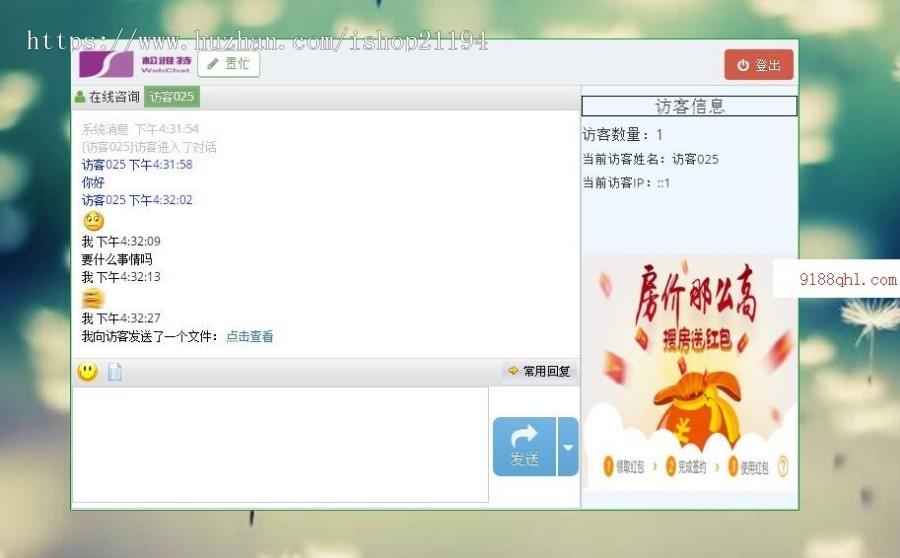The width and height of the screenshot is (900, 558).
Task: Click the question mark icon in ad
Action: (783, 466)
